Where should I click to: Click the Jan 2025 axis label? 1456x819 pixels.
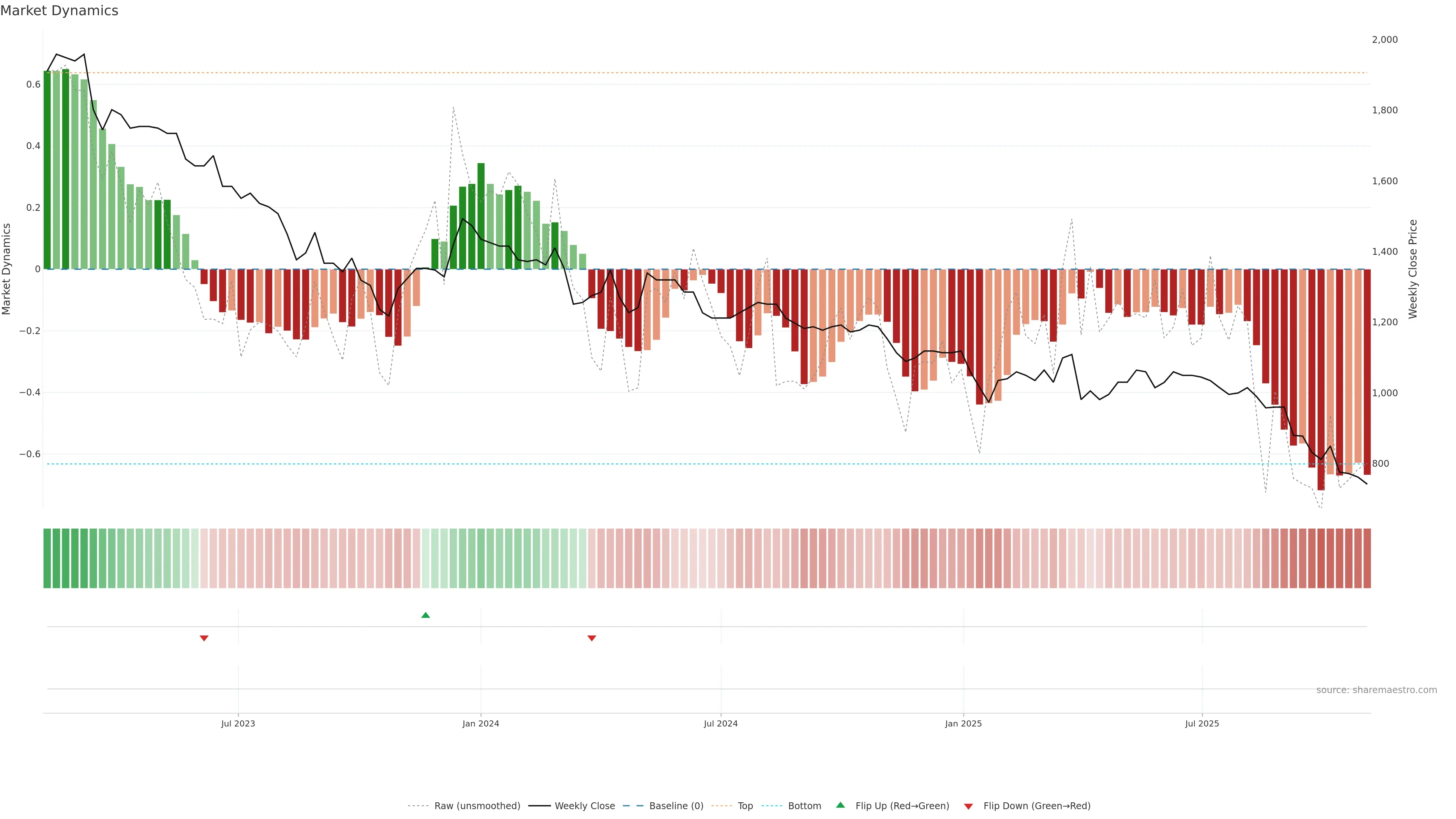(x=963, y=723)
